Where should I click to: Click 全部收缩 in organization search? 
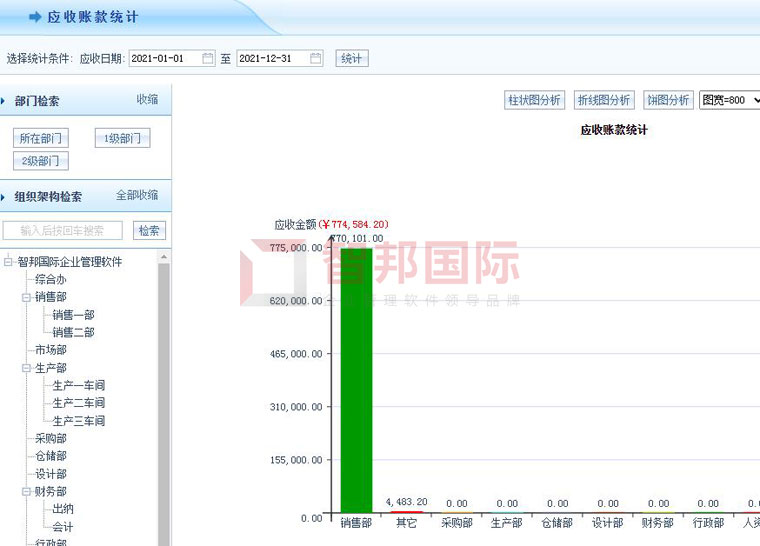click(137, 195)
